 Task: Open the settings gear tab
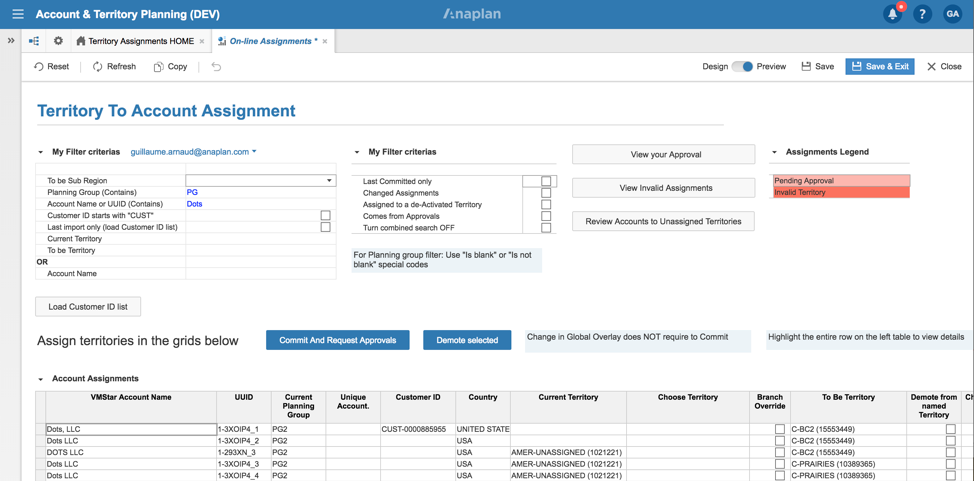(x=58, y=41)
